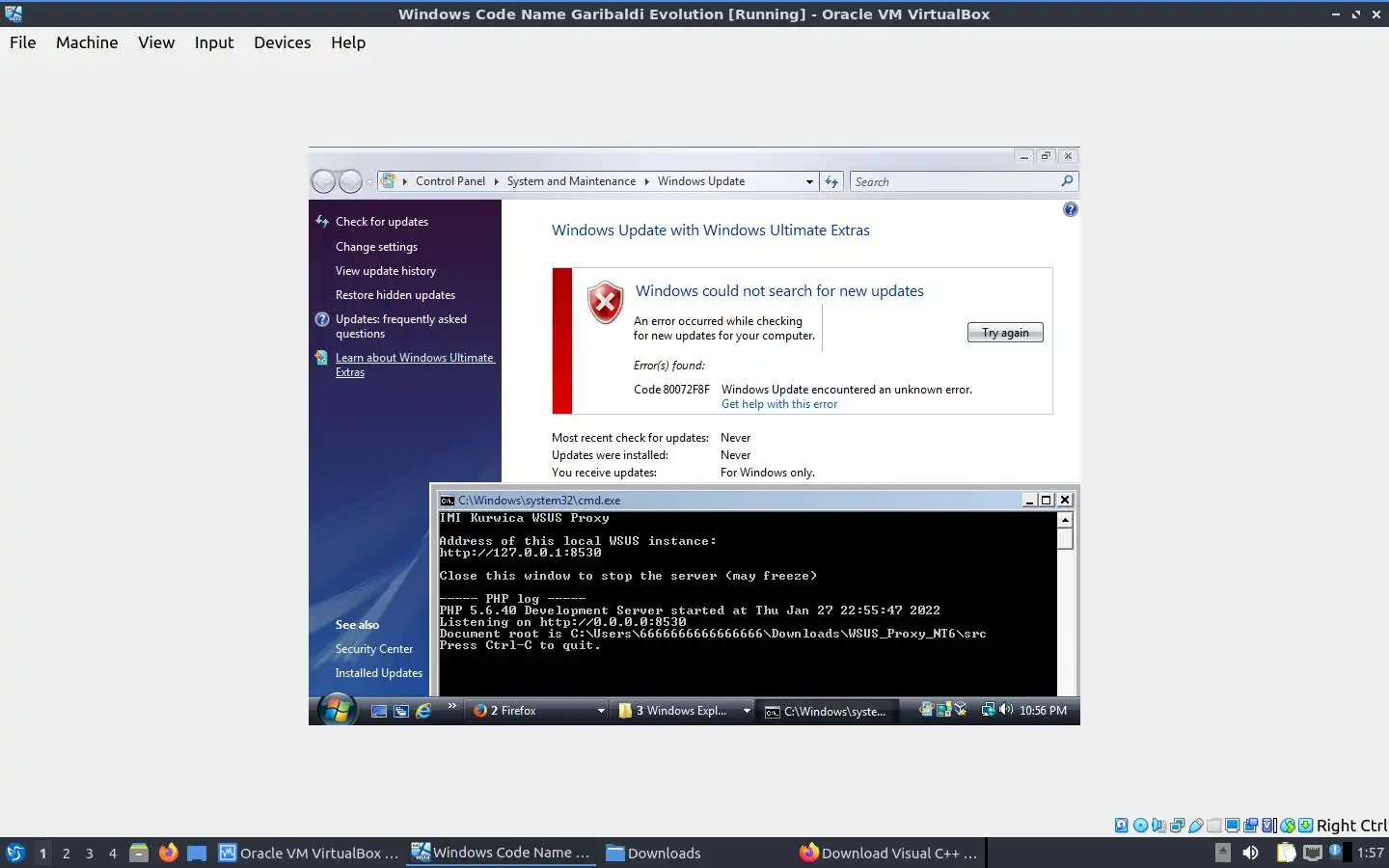Click VirtualBox recording status icon

[x=1250, y=826]
